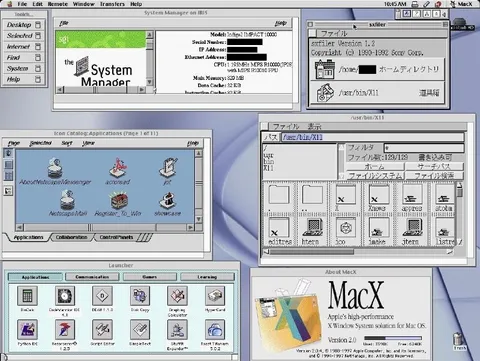480x361 pixels.
Task: Open the Apple menu in the menu bar
Action: pyautogui.click(x=9, y=4)
